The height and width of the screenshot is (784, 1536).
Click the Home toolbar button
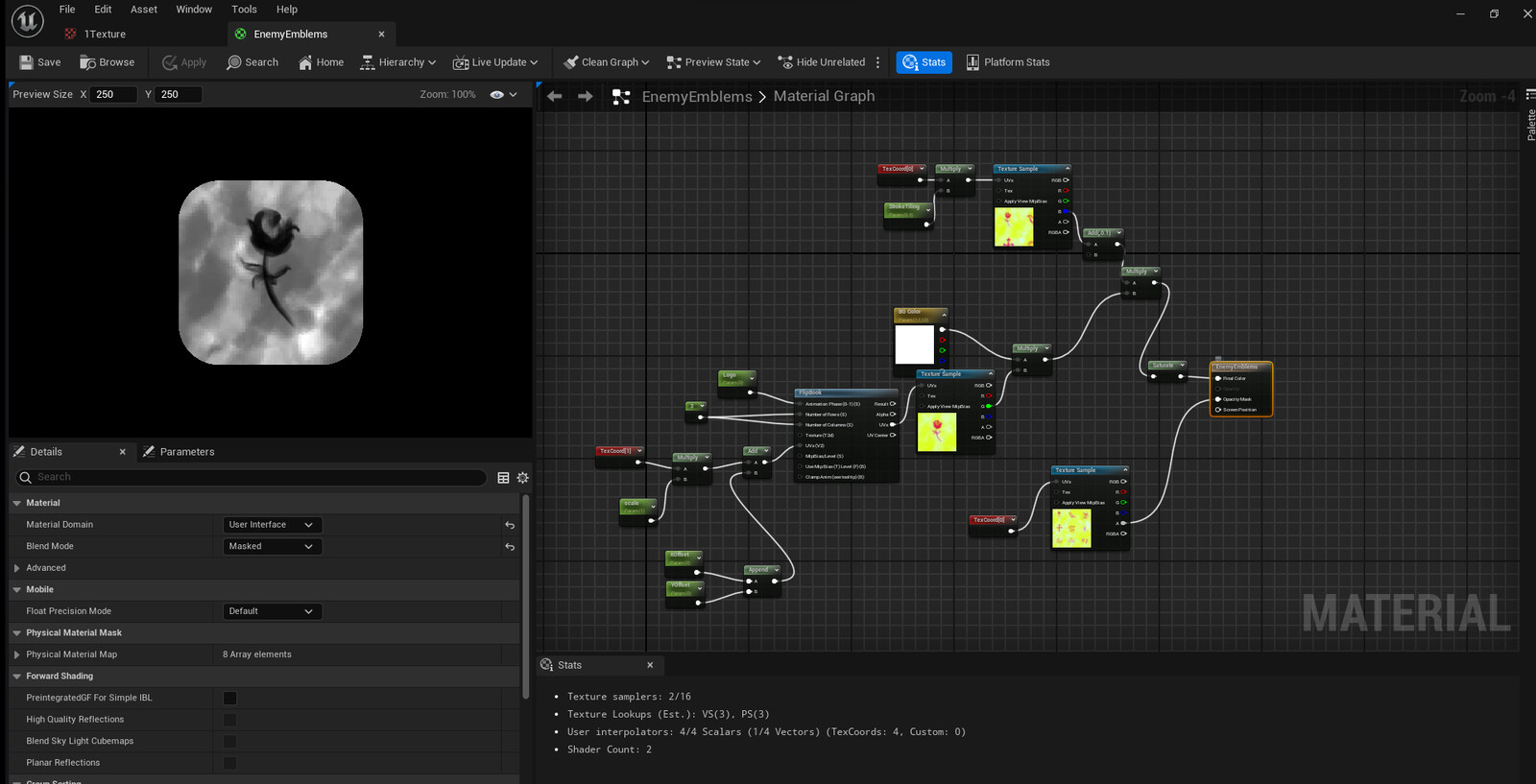tap(321, 62)
